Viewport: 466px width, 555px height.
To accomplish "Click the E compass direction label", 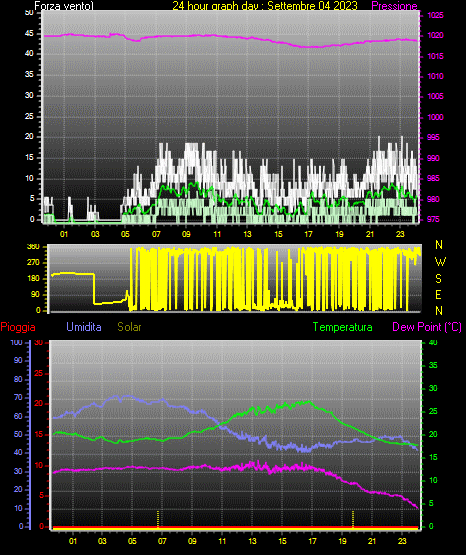I will (438, 295).
